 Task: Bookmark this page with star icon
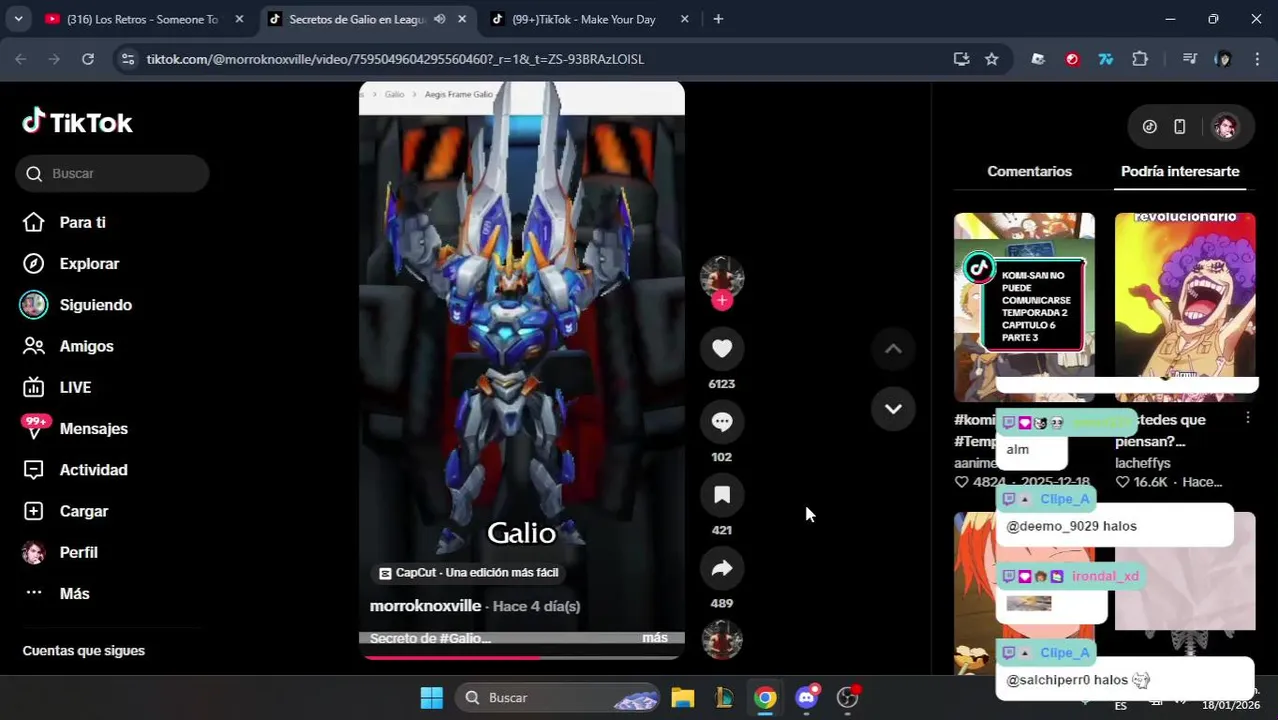[x=991, y=59]
